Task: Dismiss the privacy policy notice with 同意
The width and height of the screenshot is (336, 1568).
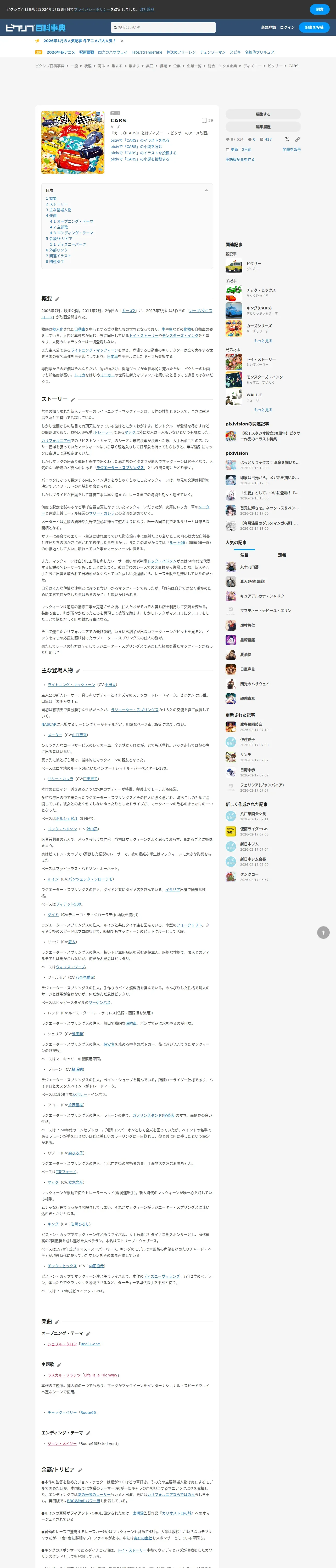Action: 320,9
